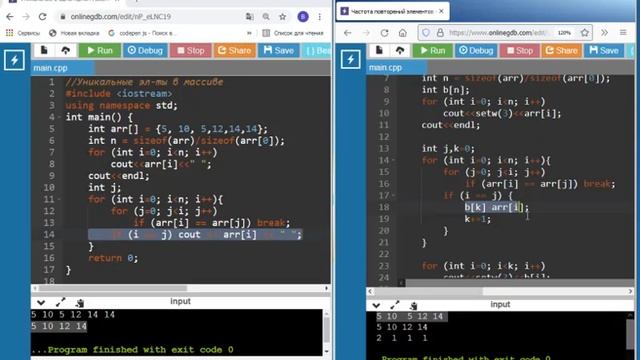
Task: Run the program in the left editor
Action: 99,51
